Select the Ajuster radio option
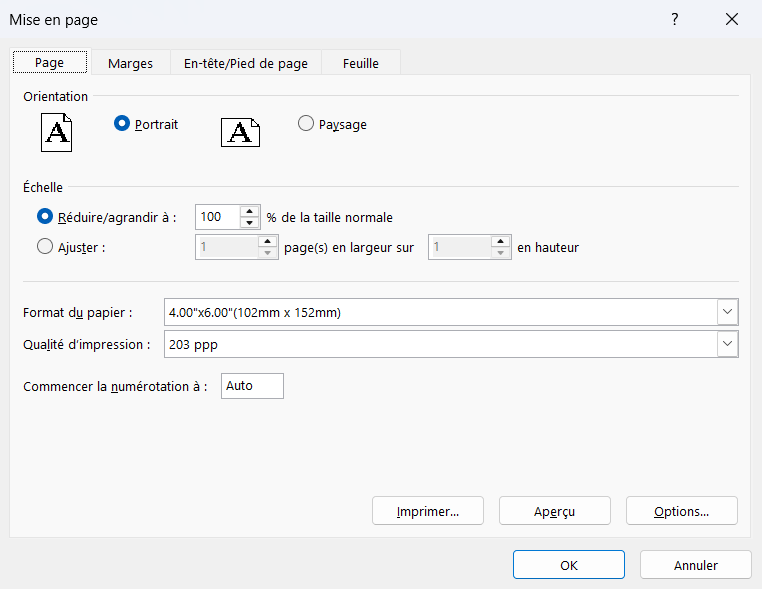The width and height of the screenshot is (762, 589). pos(45,246)
